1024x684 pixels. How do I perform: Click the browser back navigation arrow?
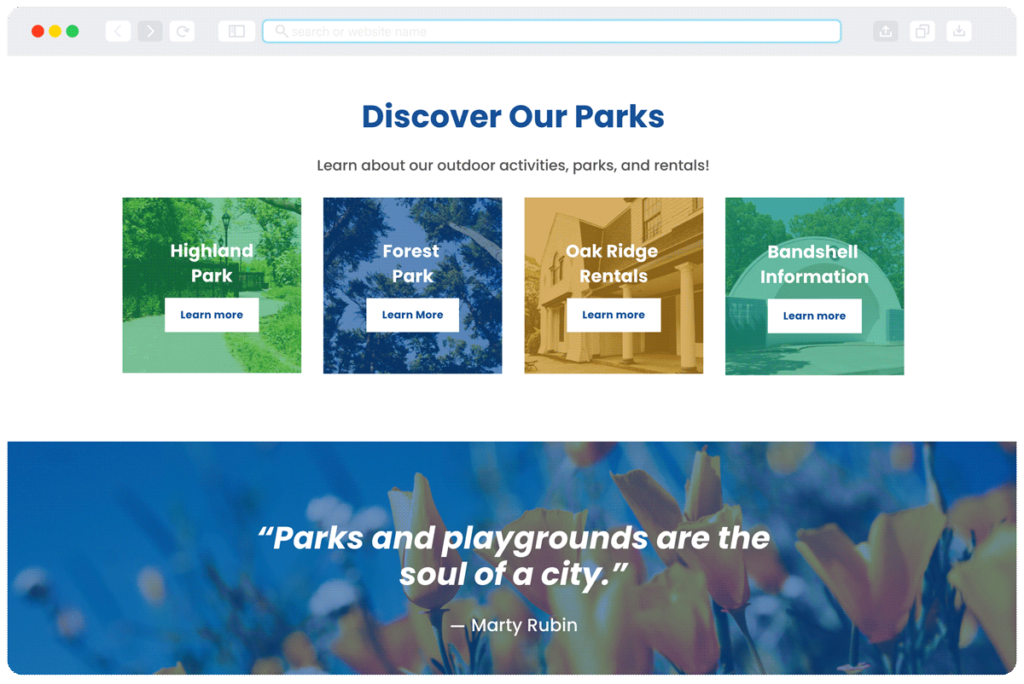117,30
